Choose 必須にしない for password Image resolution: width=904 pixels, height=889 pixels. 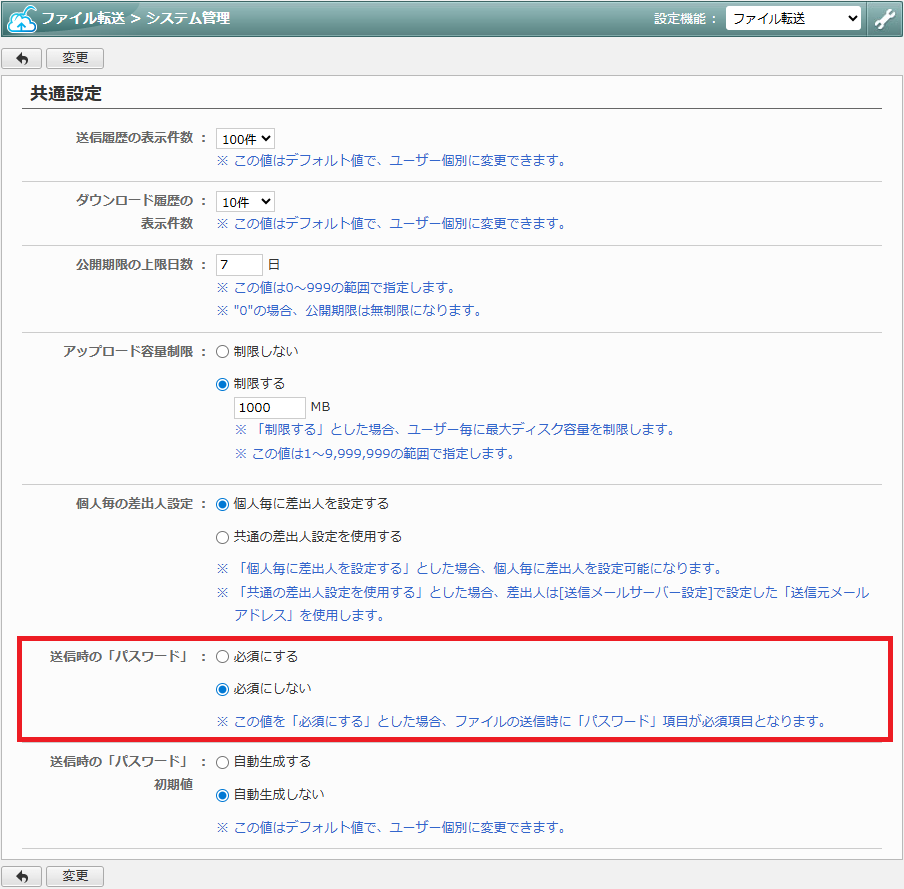point(223,689)
